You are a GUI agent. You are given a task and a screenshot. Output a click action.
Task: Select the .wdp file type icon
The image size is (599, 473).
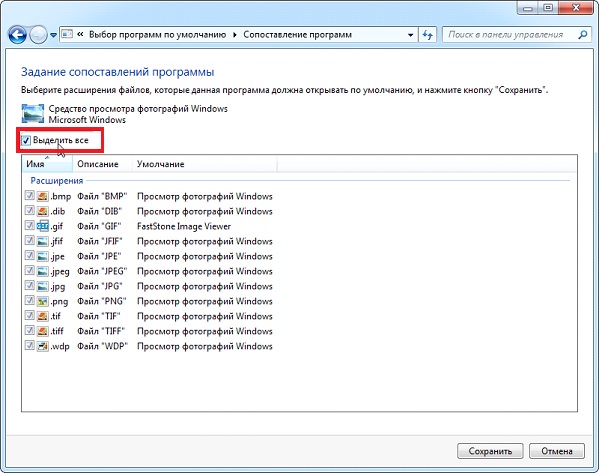pos(43,346)
